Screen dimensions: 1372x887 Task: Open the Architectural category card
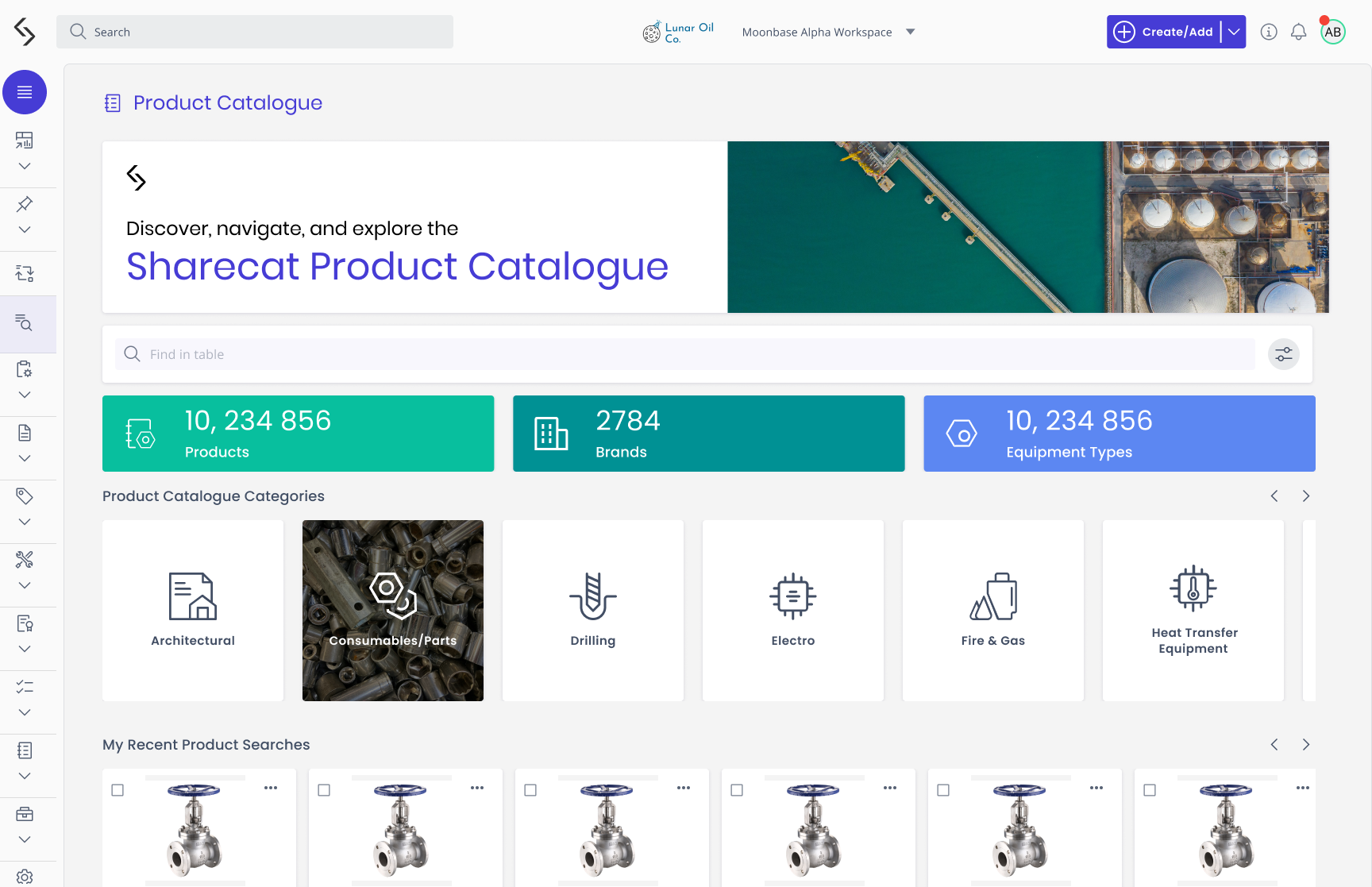pos(193,611)
